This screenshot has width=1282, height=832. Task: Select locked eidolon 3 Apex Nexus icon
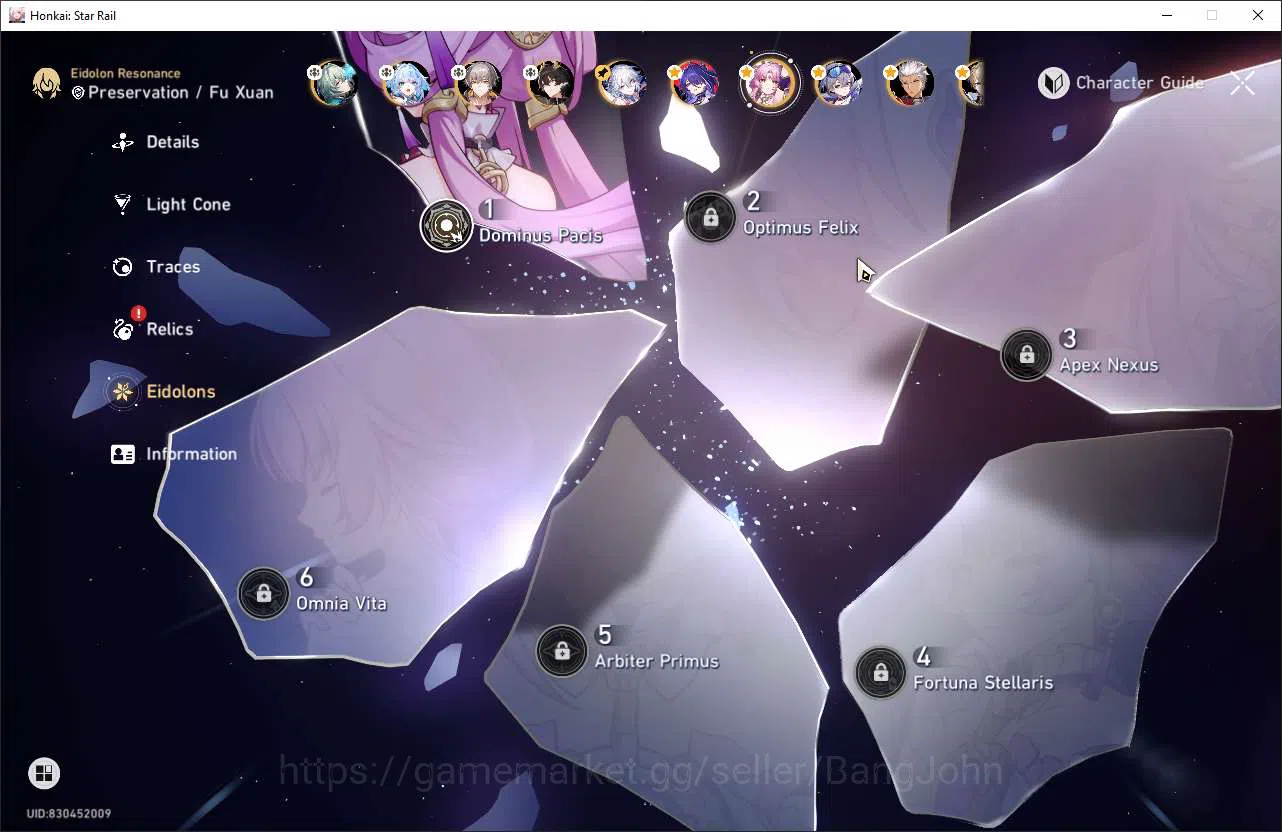click(1026, 354)
